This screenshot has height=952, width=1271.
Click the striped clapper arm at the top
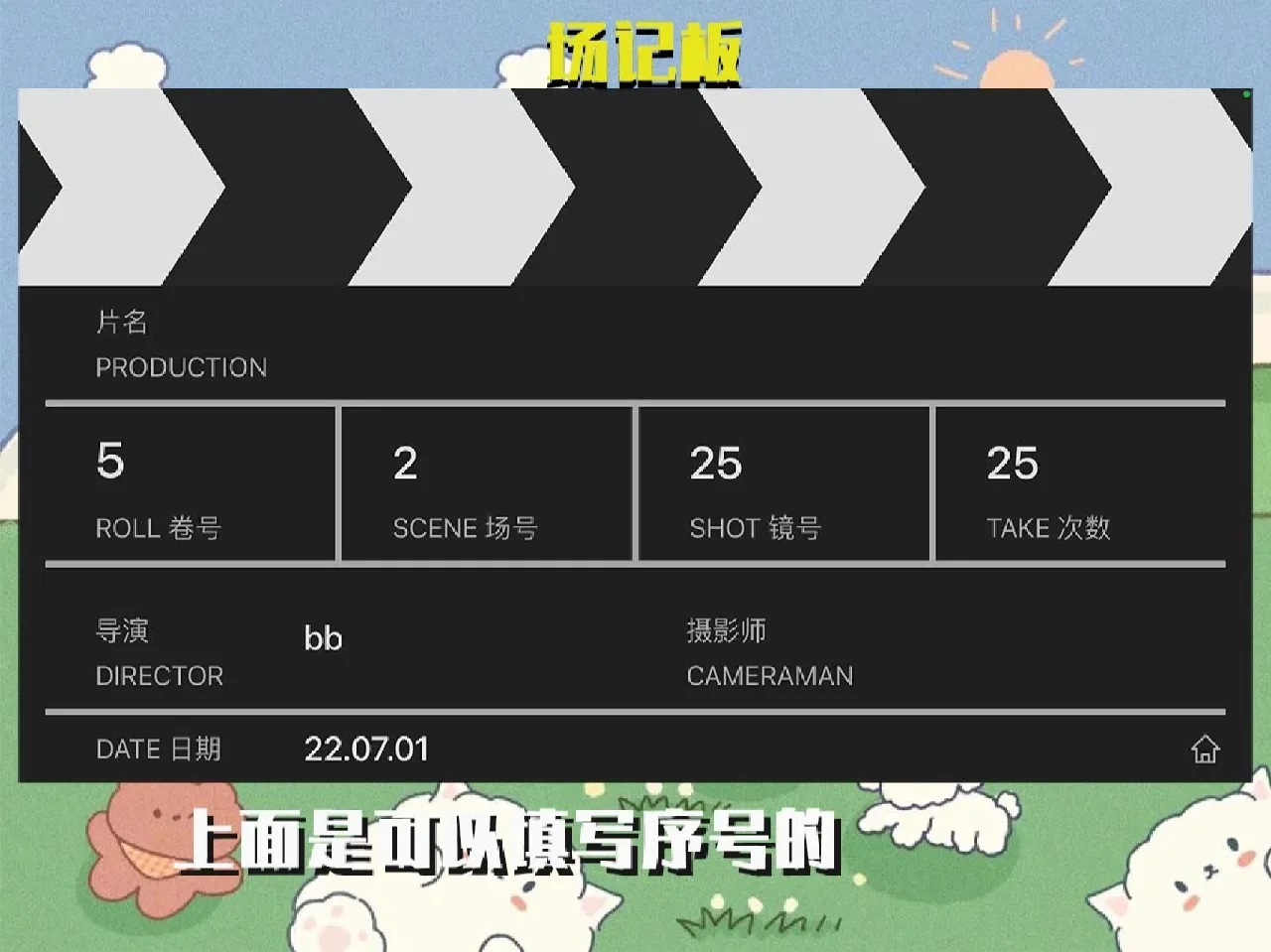click(635, 189)
